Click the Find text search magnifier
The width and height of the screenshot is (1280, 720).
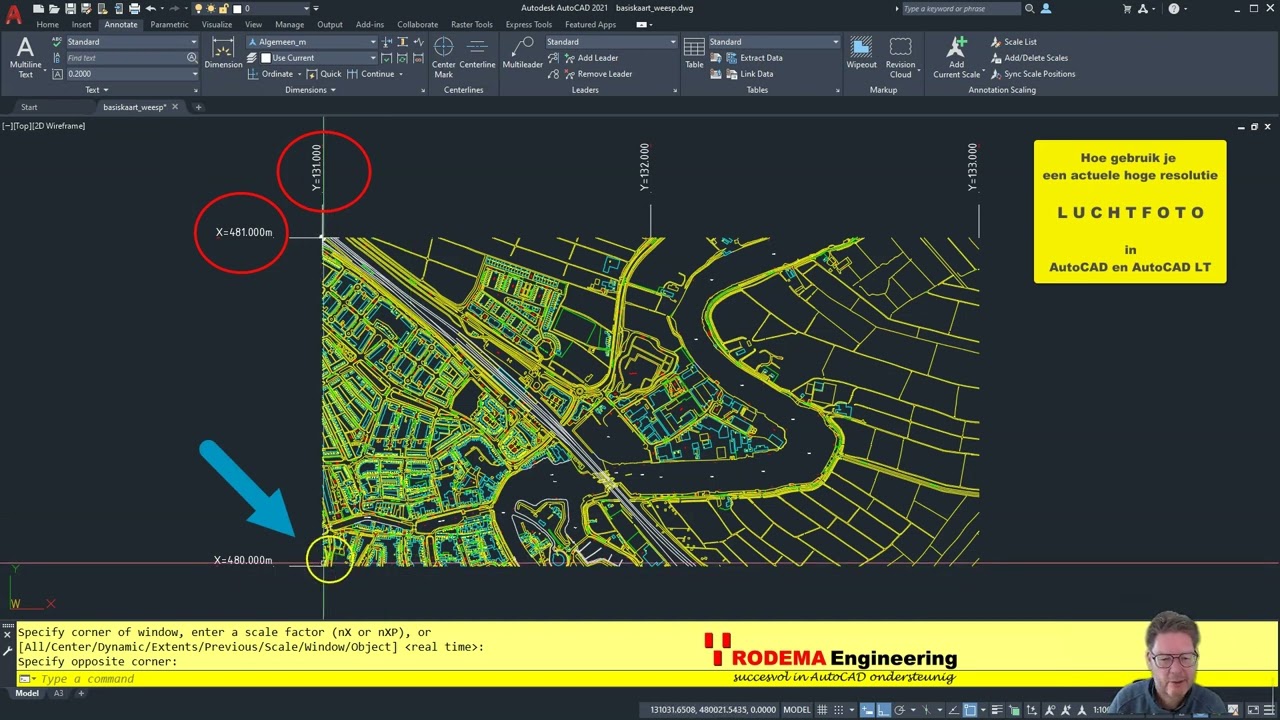[x=192, y=58]
